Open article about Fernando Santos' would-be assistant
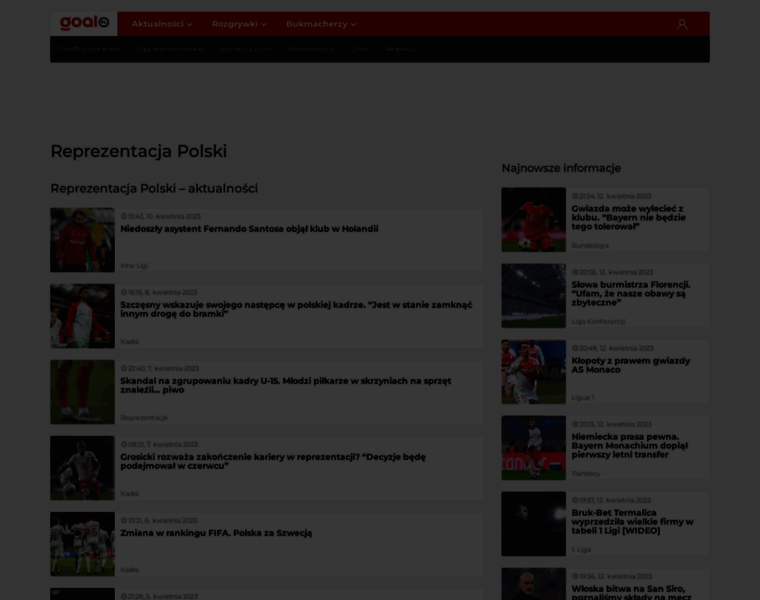This screenshot has width=760, height=600. [x=249, y=229]
